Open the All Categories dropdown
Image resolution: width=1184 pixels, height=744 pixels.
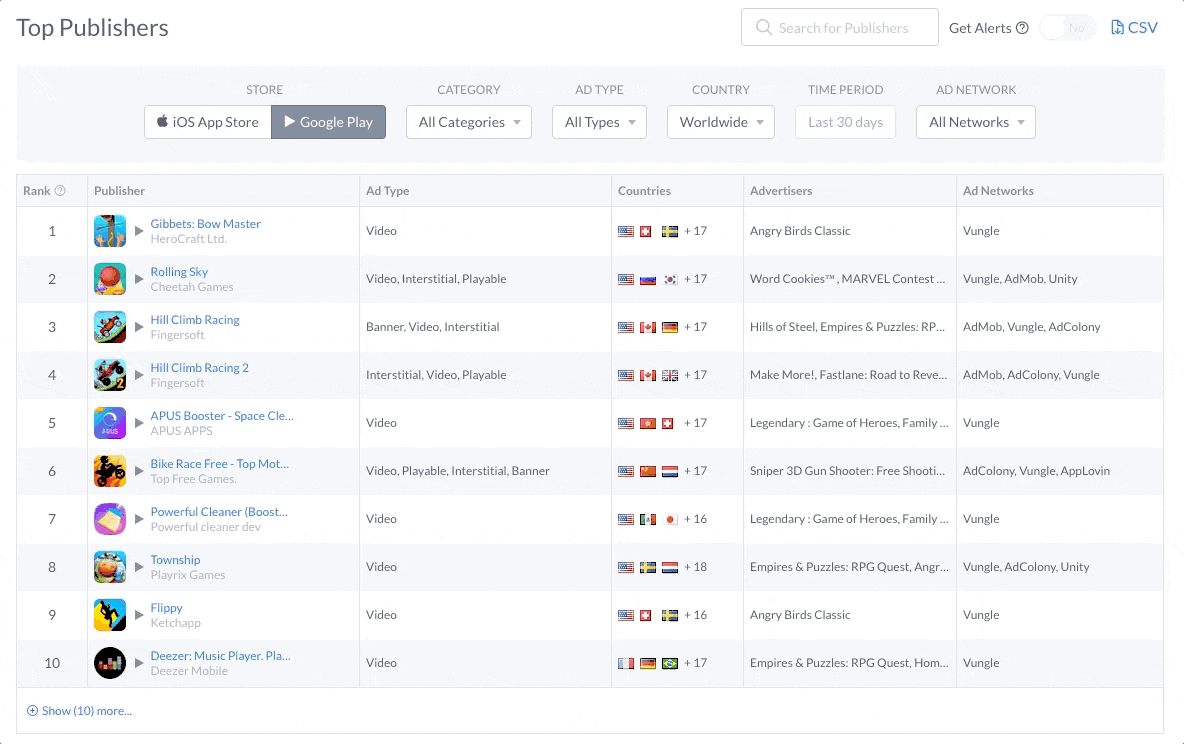[x=469, y=122]
